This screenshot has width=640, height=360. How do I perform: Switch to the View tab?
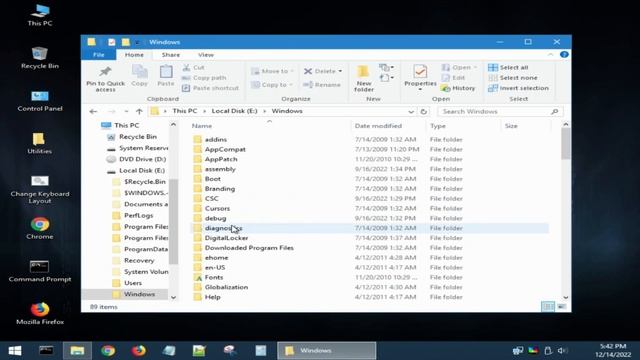206,54
